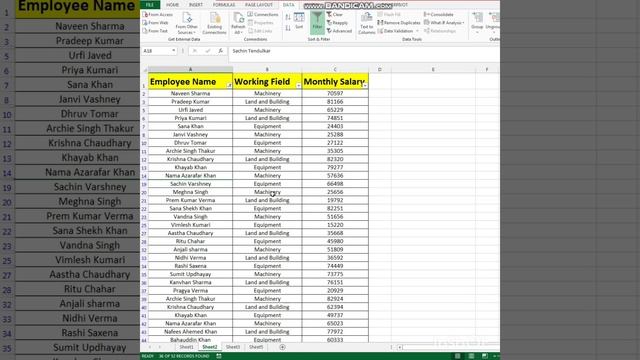This screenshot has width=640, height=360.
Task: Click the Consolidate command
Action: point(439,15)
